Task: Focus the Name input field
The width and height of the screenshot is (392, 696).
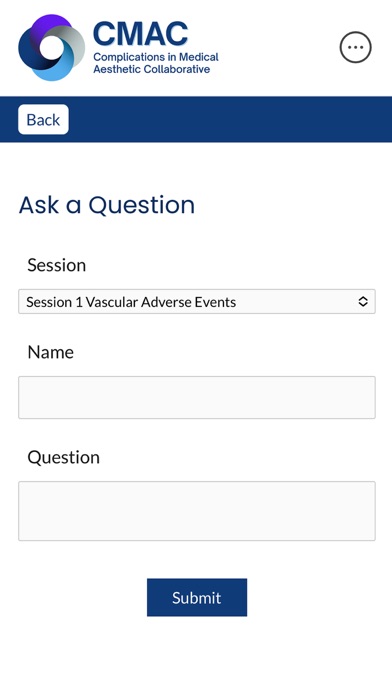Action: click(x=197, y=397)
